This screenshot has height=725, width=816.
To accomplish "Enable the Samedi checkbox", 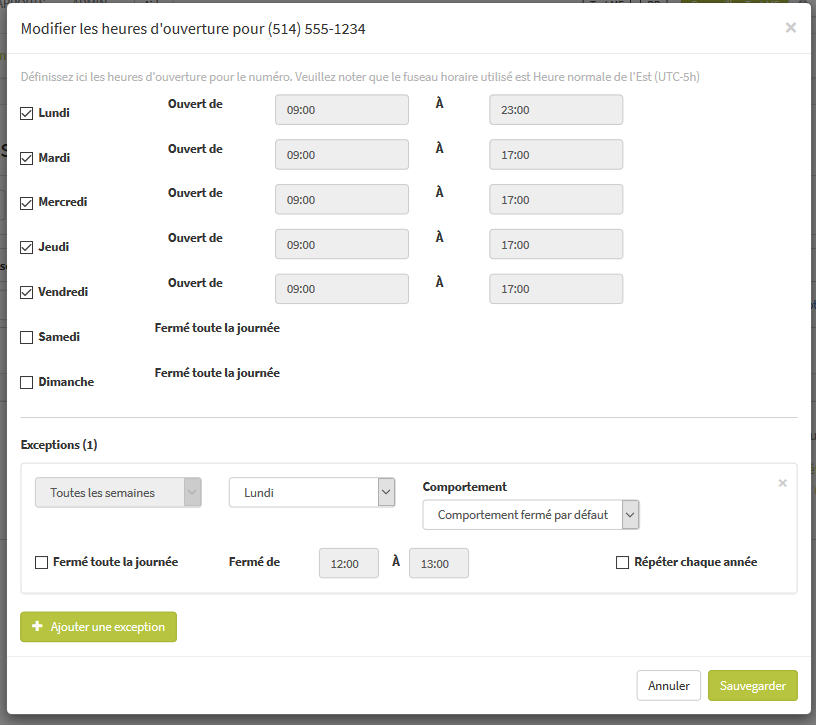I will coord(27,337).
